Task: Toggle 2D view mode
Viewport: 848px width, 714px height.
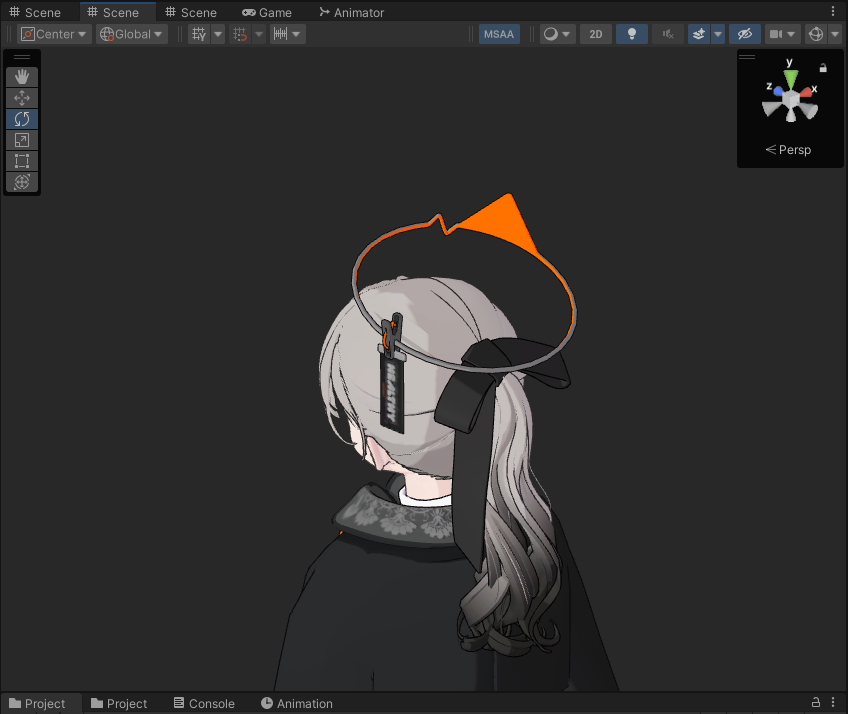Action: pyautogui.click(x=596, y=34)
